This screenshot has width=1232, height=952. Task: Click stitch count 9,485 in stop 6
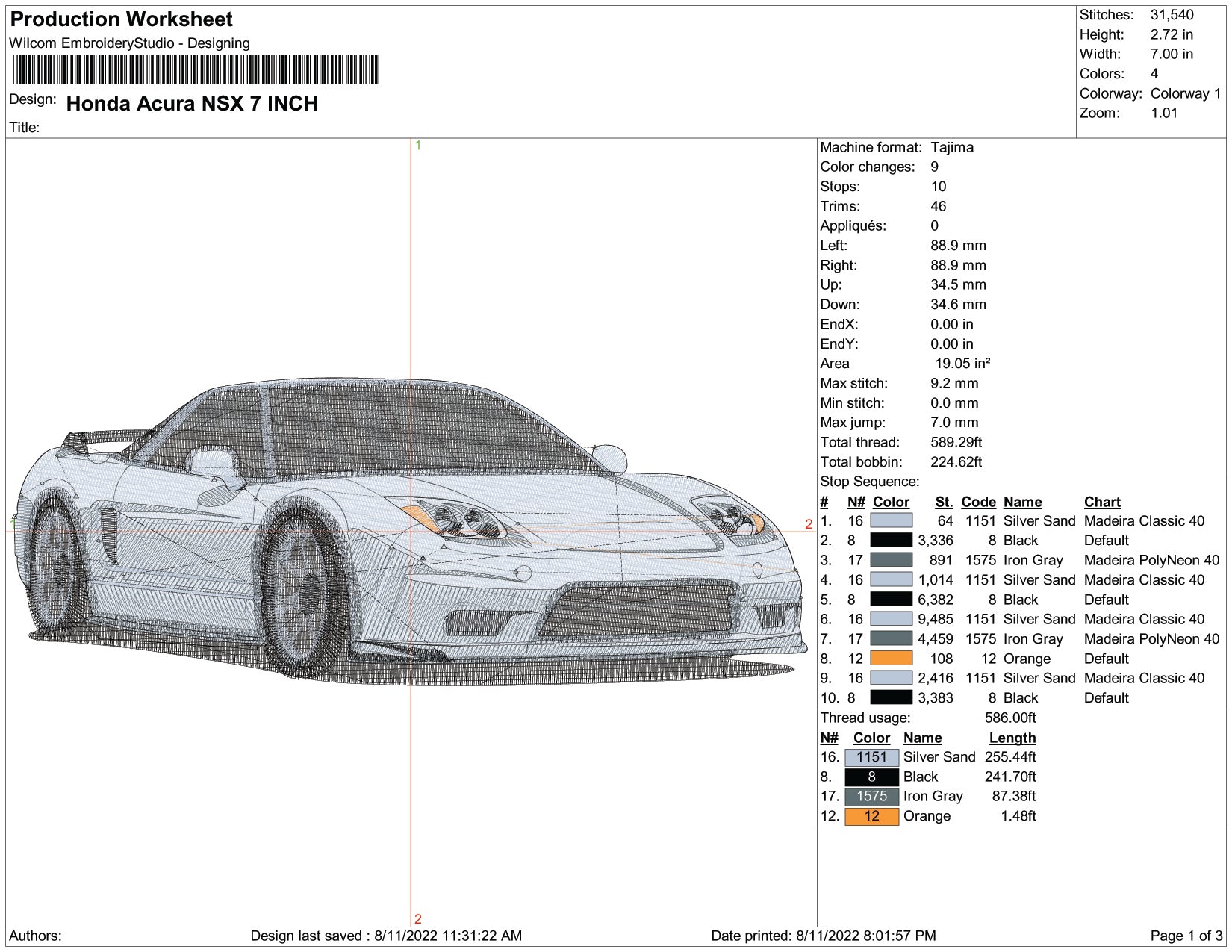coord(936,619)
